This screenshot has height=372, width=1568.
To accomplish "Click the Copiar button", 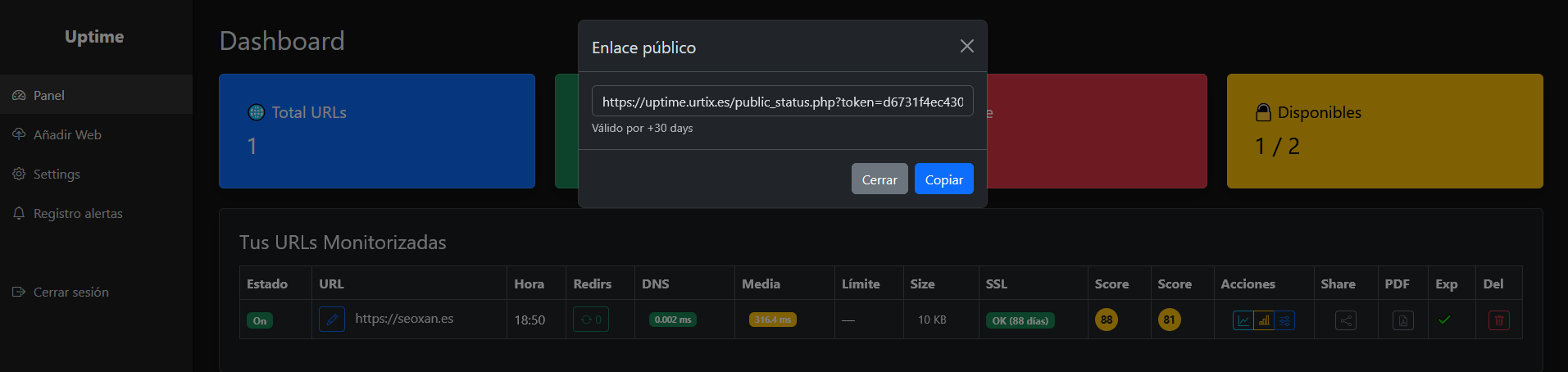I will click(943, 179).
